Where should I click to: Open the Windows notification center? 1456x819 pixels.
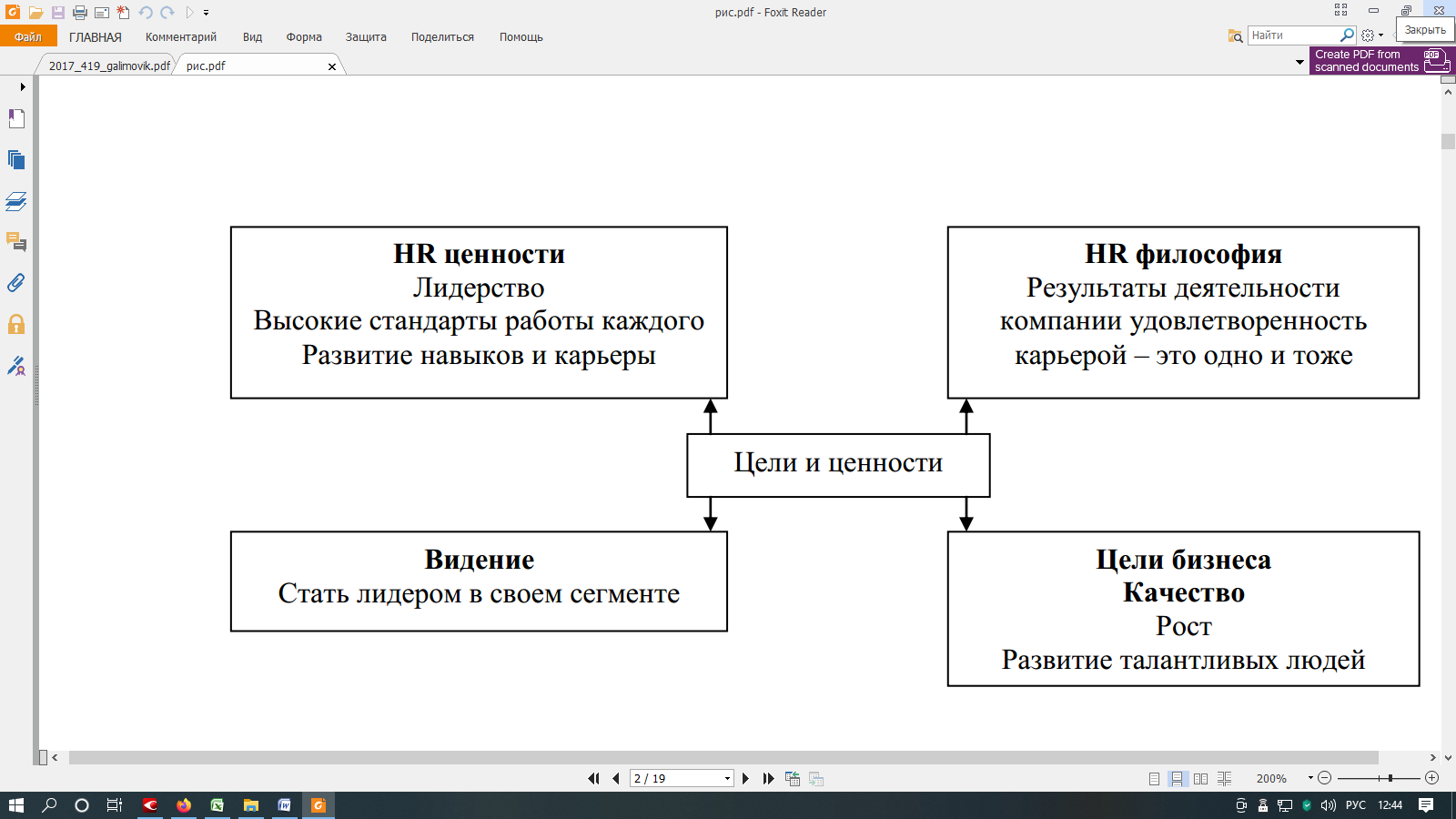point(1426,805)
